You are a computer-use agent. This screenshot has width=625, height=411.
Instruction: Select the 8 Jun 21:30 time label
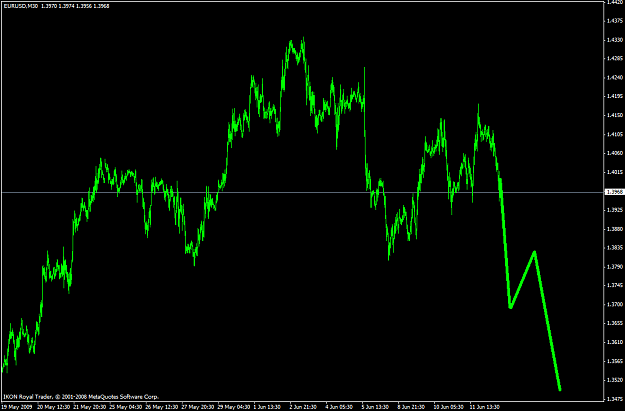point(413,407)
